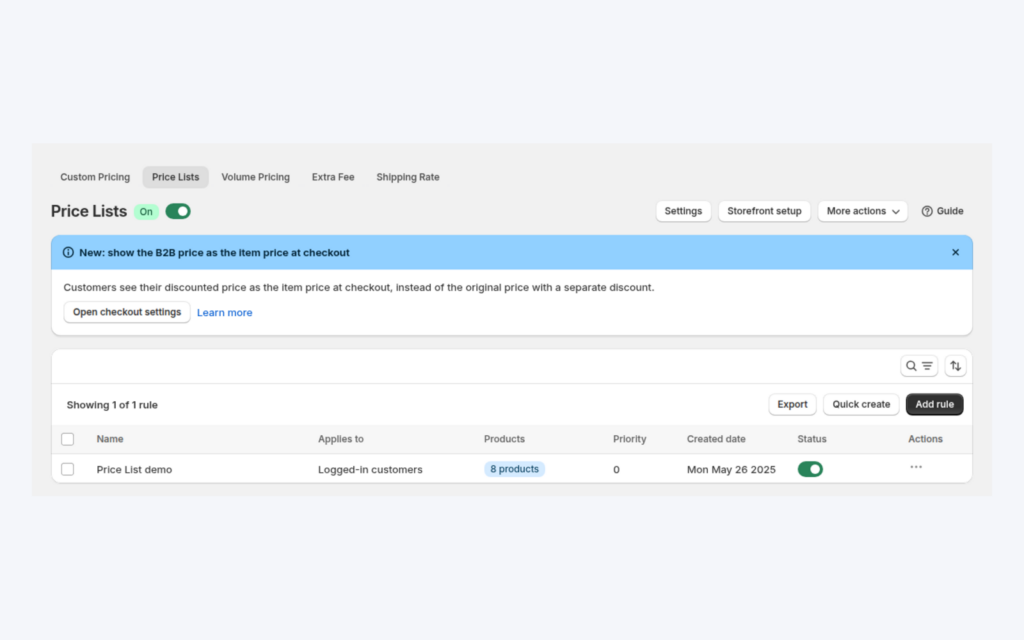The width and height of the screenshot is (1024, 640).
Task: Tick the select-all checkbox in table header
Action: click(x=67, y=439)
